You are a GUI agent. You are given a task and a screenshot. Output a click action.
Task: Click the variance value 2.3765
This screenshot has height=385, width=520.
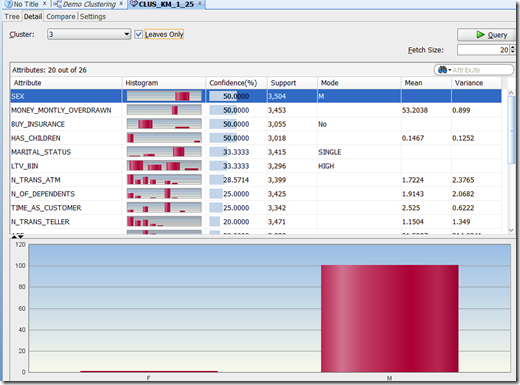coord(463,180)
